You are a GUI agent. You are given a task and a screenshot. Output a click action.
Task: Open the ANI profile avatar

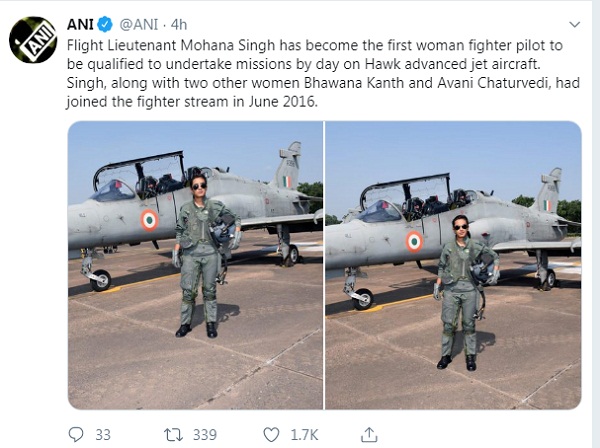(x=33, y=39)
